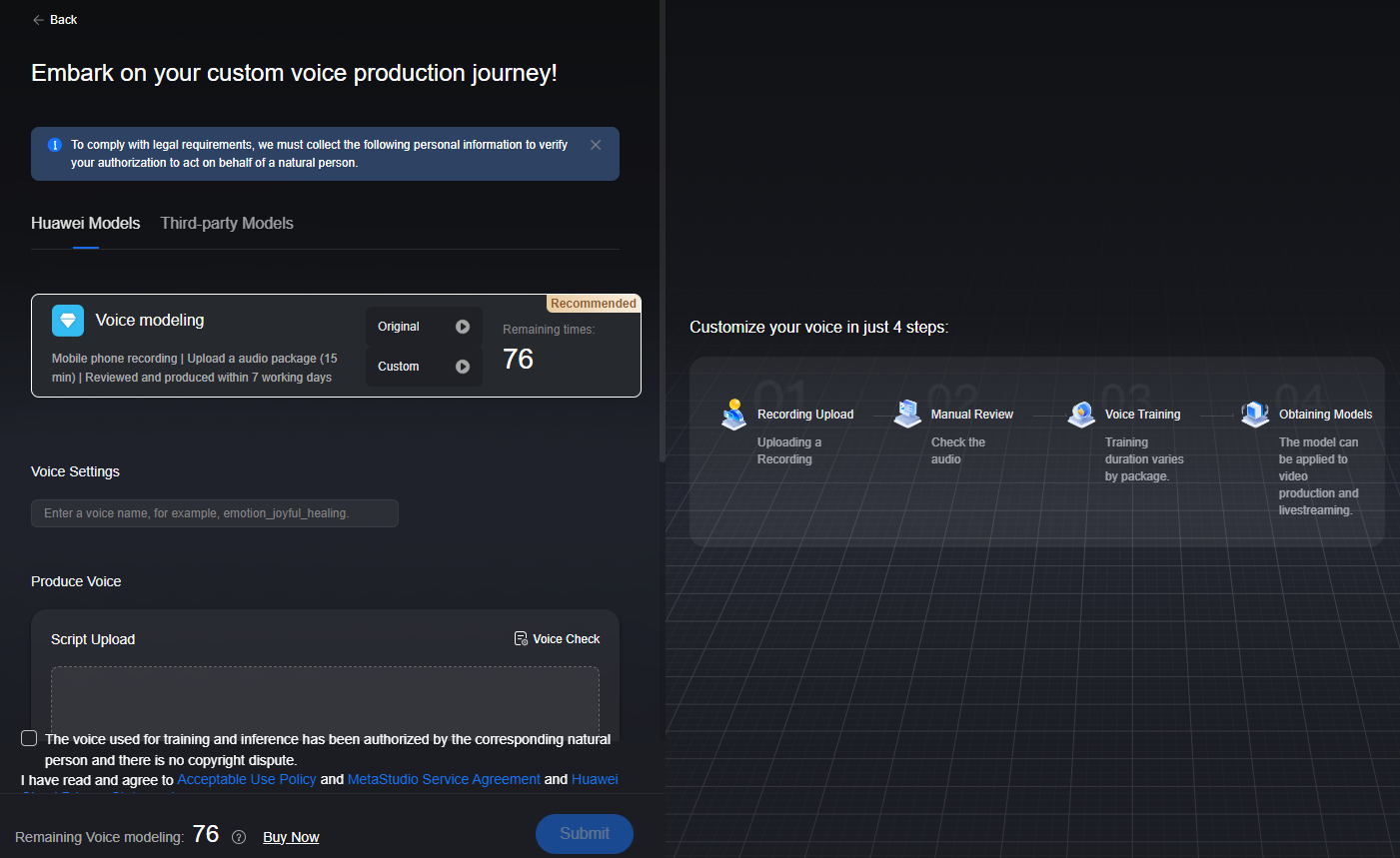Switch to the Third-party Models tab
Viewport: 1400px width, 858px height.
[227, 224]
